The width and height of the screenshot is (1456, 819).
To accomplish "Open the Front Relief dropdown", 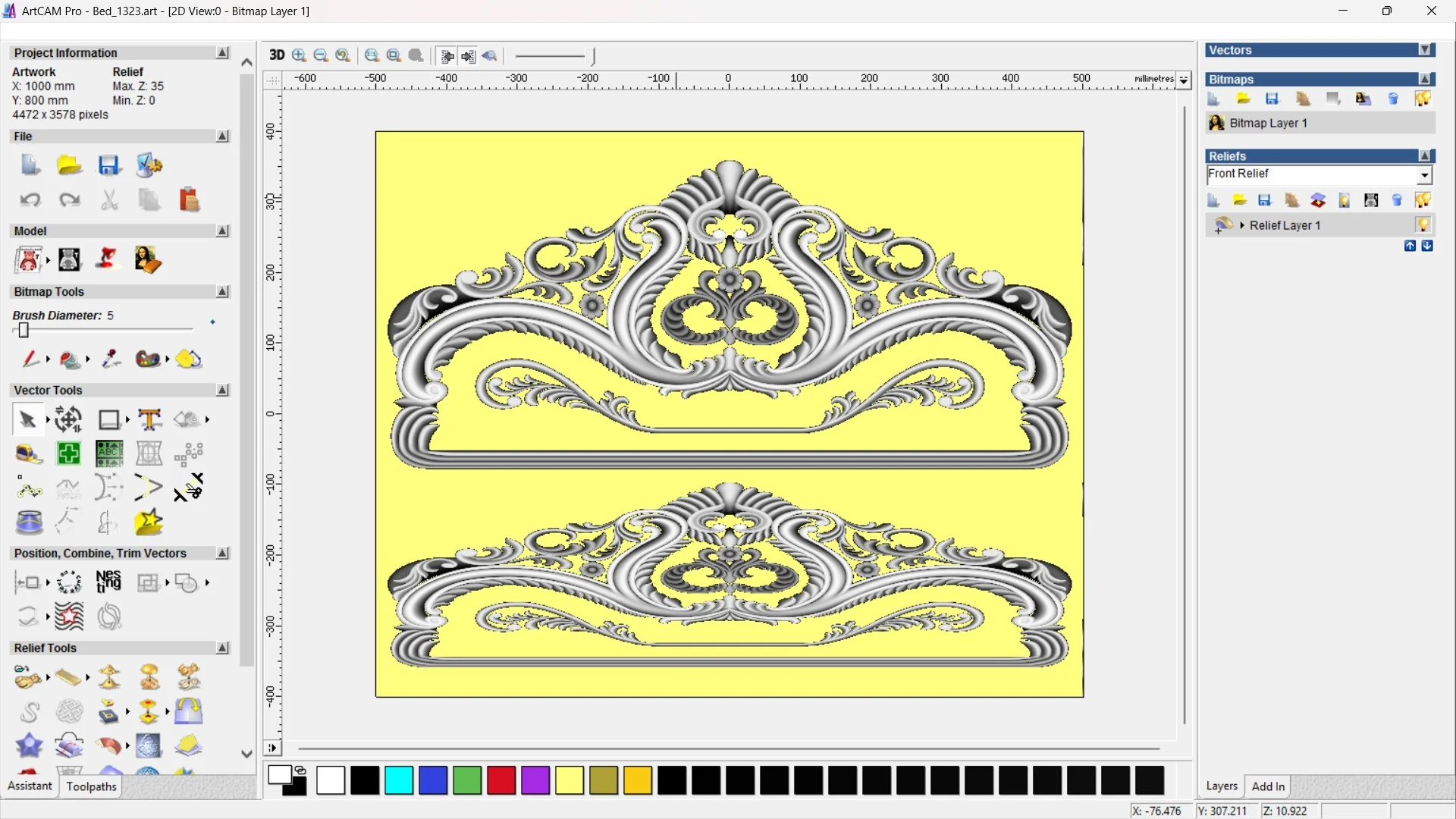I will pyautogui.click(x=1424, y=175).
